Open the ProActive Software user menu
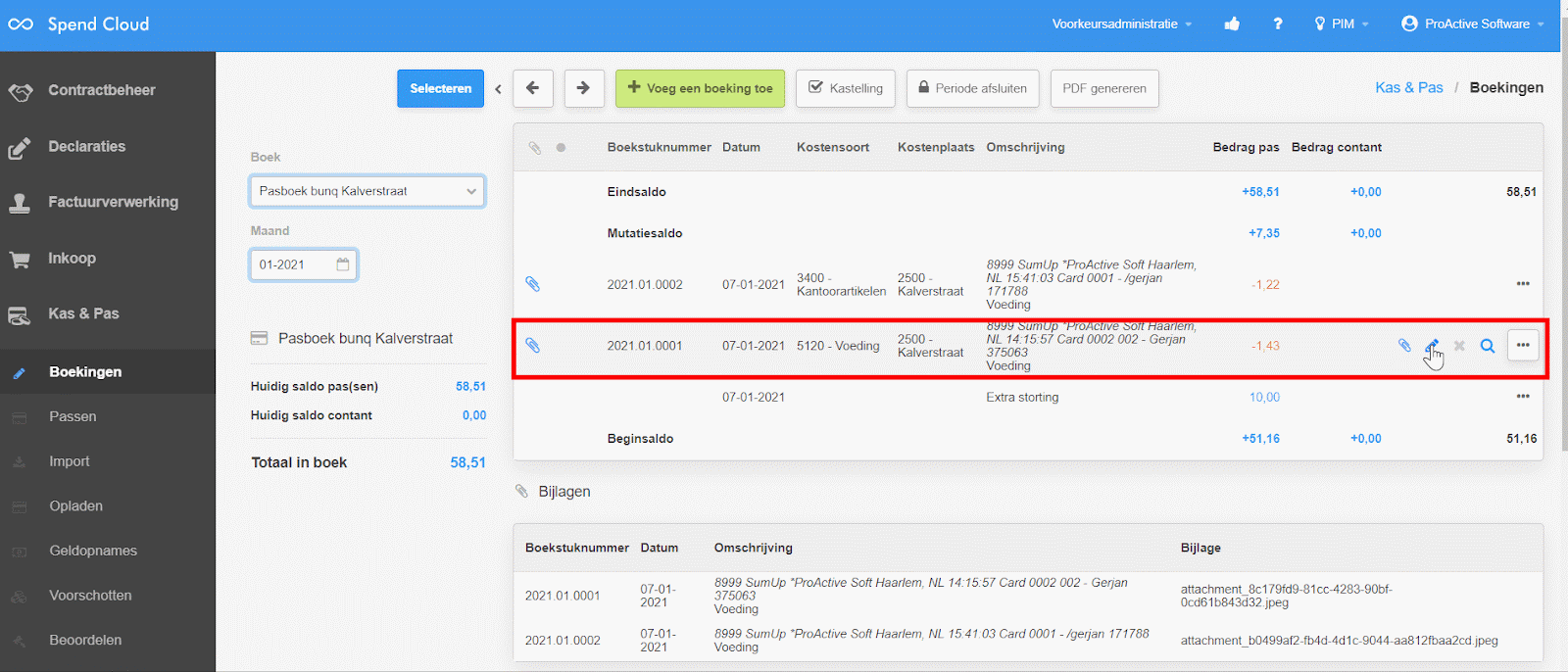The width and height of the screenshot is (1568, 672). 1472,24
